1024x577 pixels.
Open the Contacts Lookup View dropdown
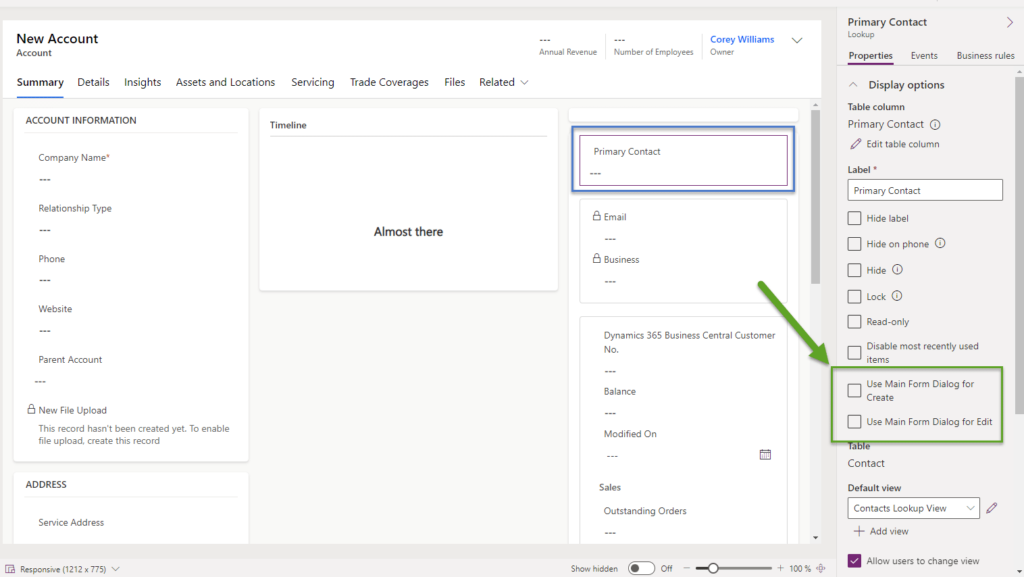click(x=912, y=508)
